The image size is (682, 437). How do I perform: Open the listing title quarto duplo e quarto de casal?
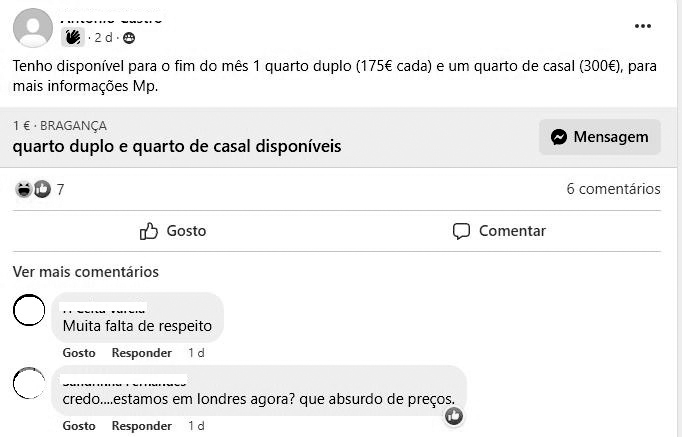177,147
